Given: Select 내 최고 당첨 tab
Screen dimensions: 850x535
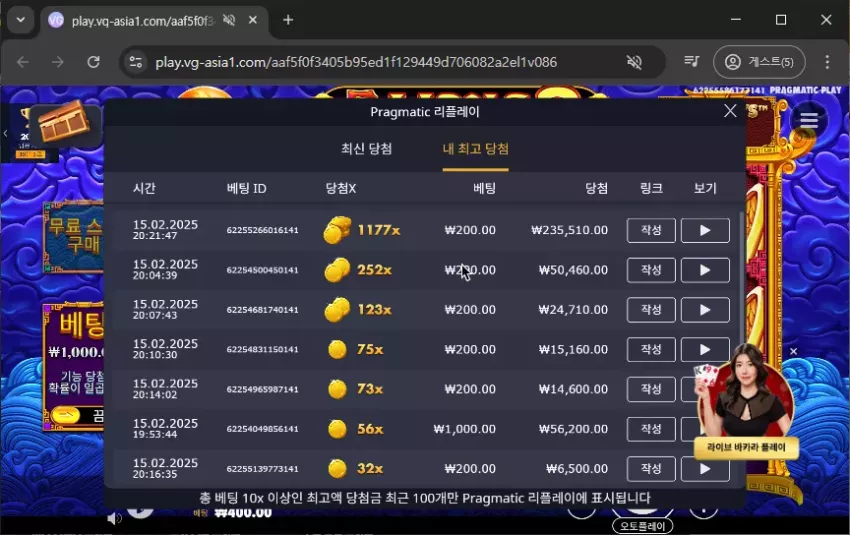Looking at the screenshot, I should (x=475, y=149).
